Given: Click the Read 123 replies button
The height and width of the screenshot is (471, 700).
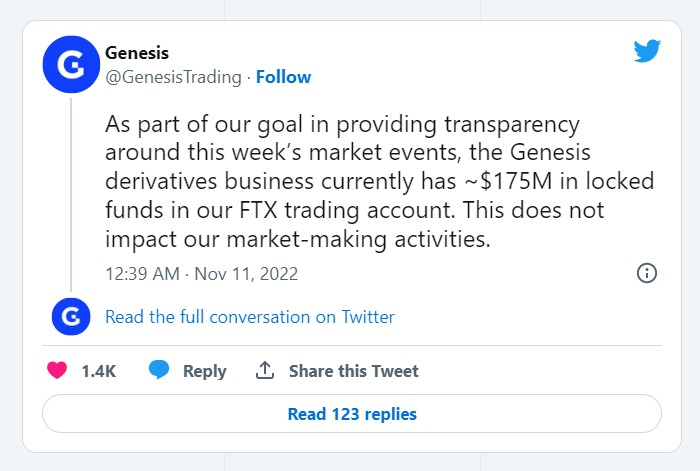Looking at the screenshot, I should tap(351, 413).
